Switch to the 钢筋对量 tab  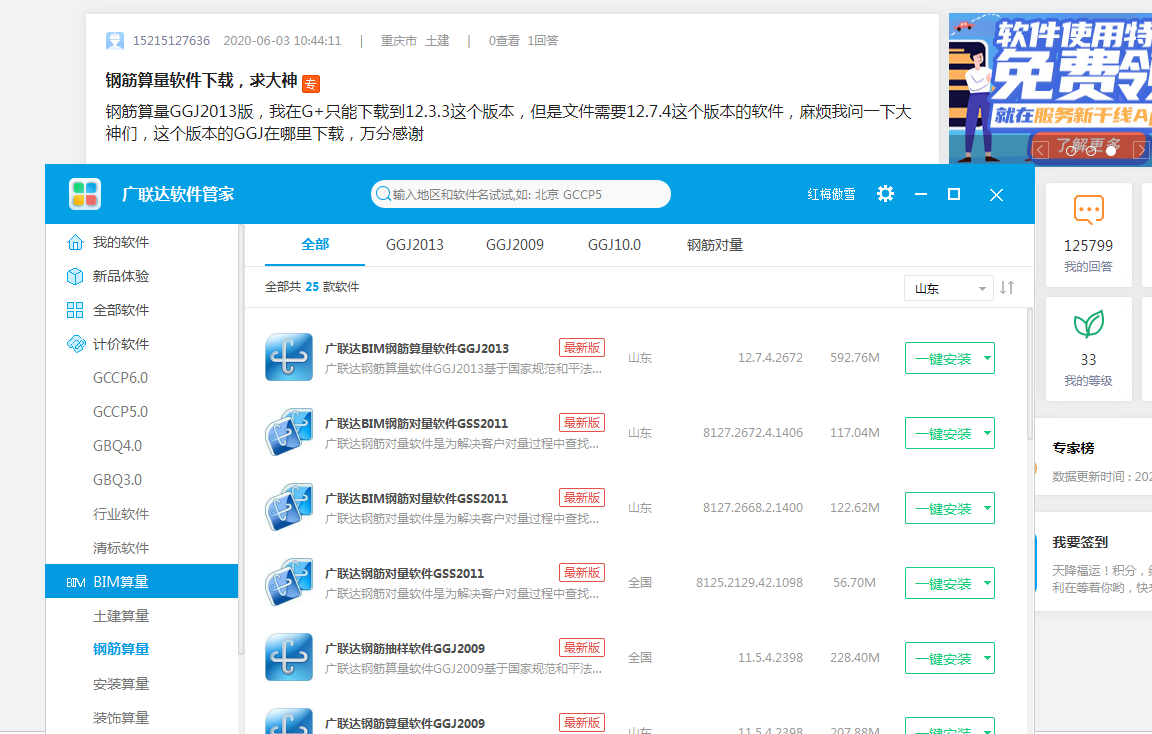(715, 245)
